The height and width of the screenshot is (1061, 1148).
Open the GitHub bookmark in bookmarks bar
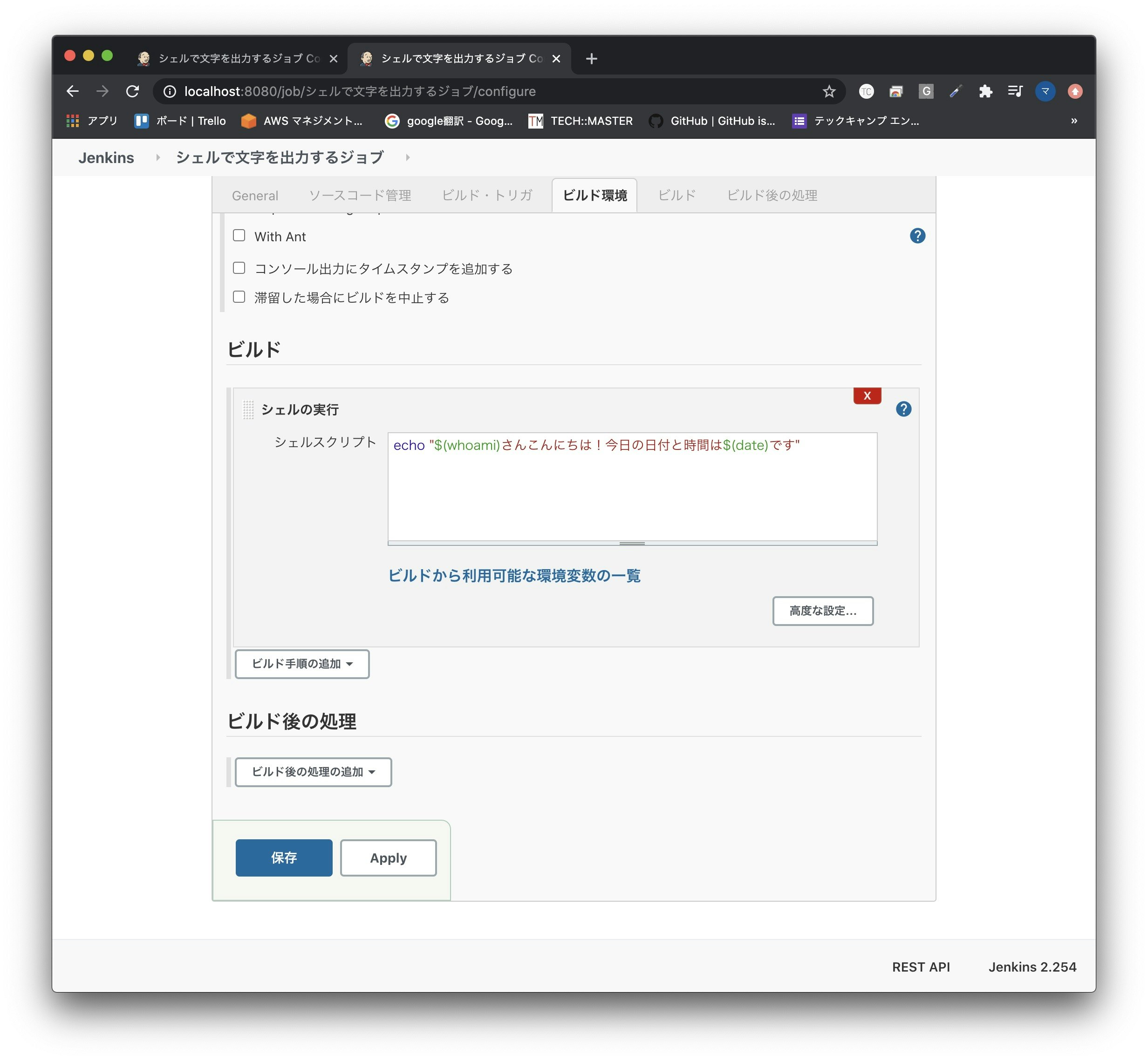pyautogui.click(x=712, y=121)
